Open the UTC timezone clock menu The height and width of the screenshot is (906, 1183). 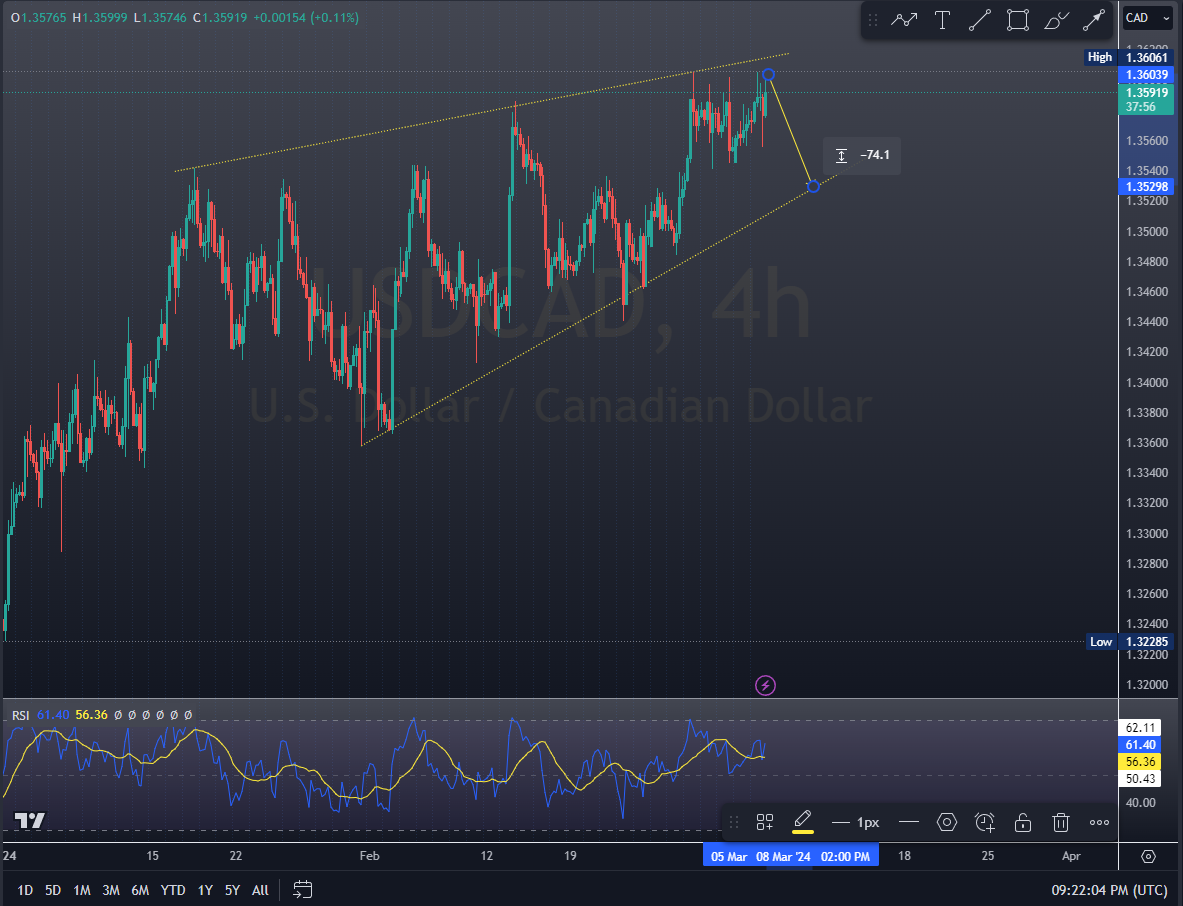[1111, 890]
